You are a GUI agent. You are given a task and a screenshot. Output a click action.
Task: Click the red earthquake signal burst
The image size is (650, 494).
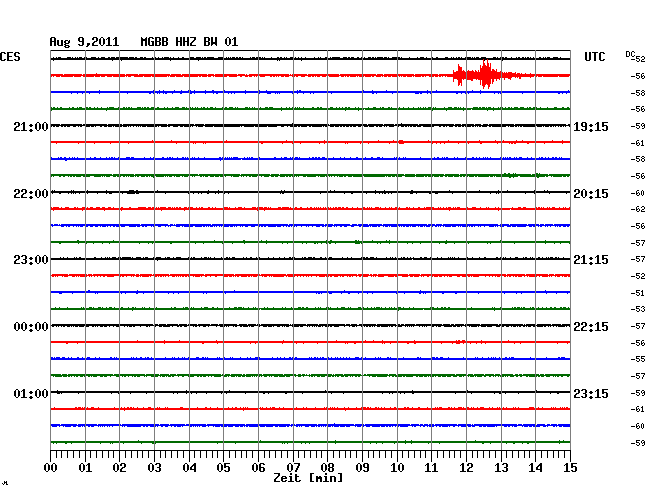point(492,75)
